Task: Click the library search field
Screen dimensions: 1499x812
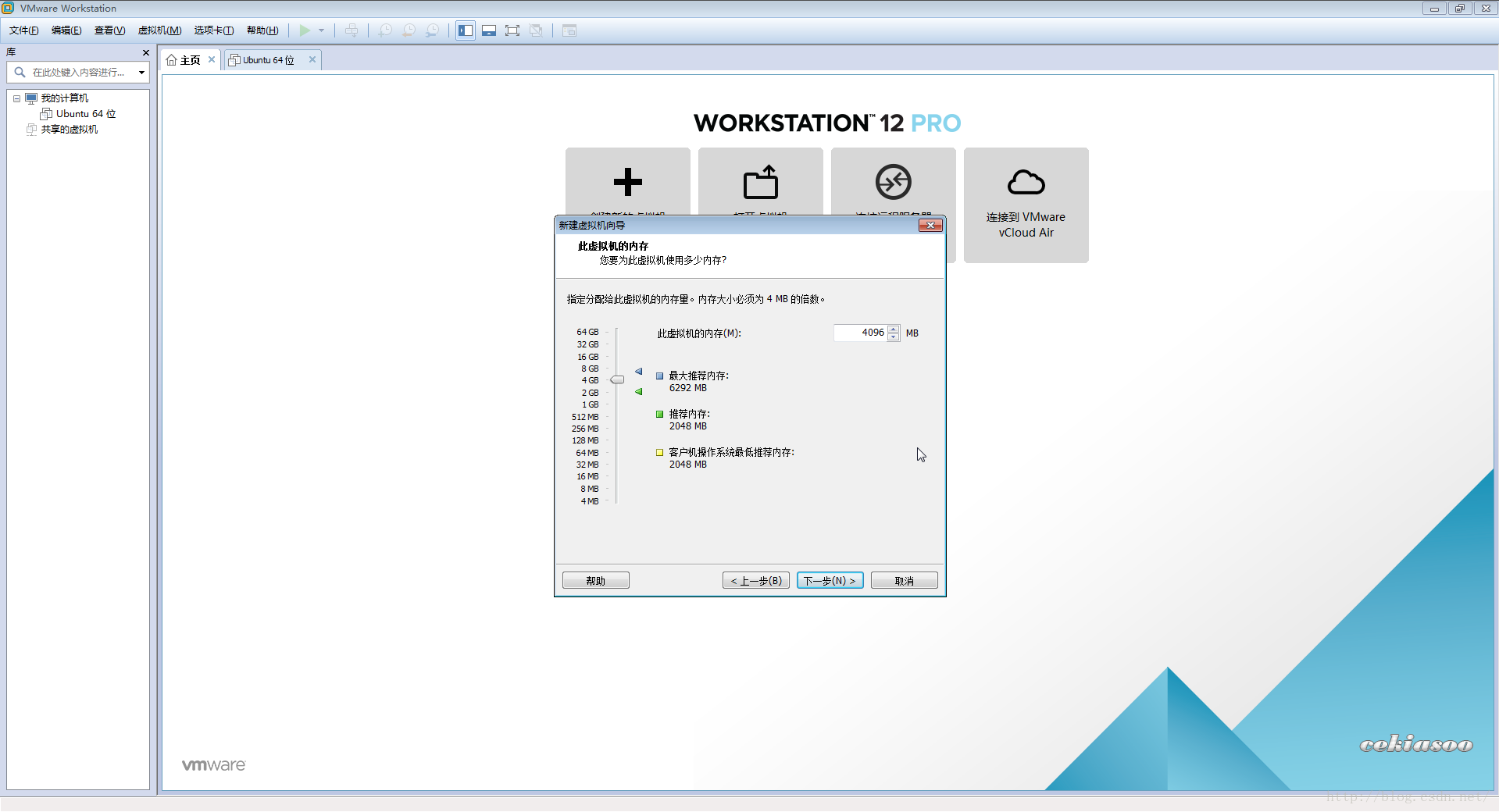Action: coord(78,72)
